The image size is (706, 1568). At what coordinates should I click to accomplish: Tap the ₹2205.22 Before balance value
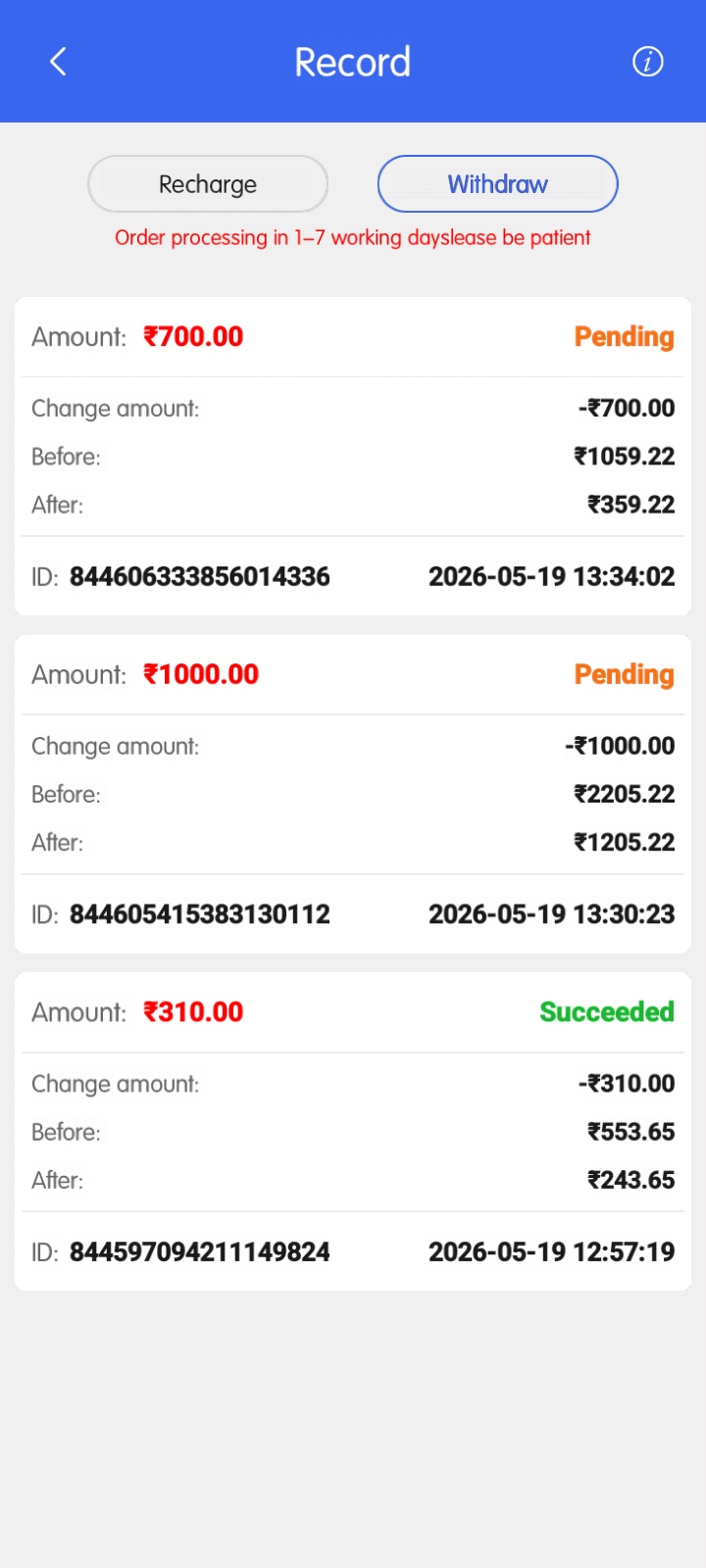point(625,794)
